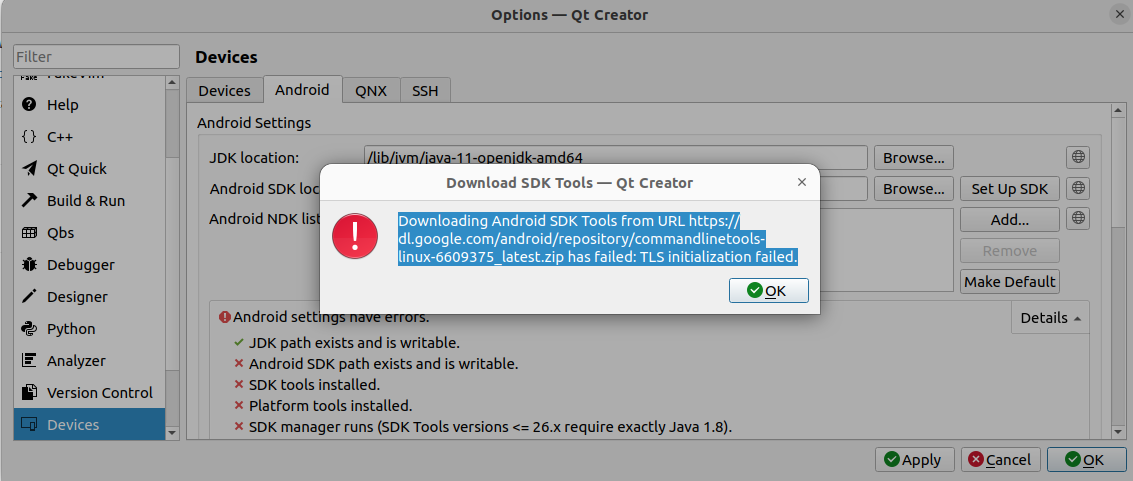Collapse the Details expander
Viewport: 1133px width, 481px height.
[1050, 318]
